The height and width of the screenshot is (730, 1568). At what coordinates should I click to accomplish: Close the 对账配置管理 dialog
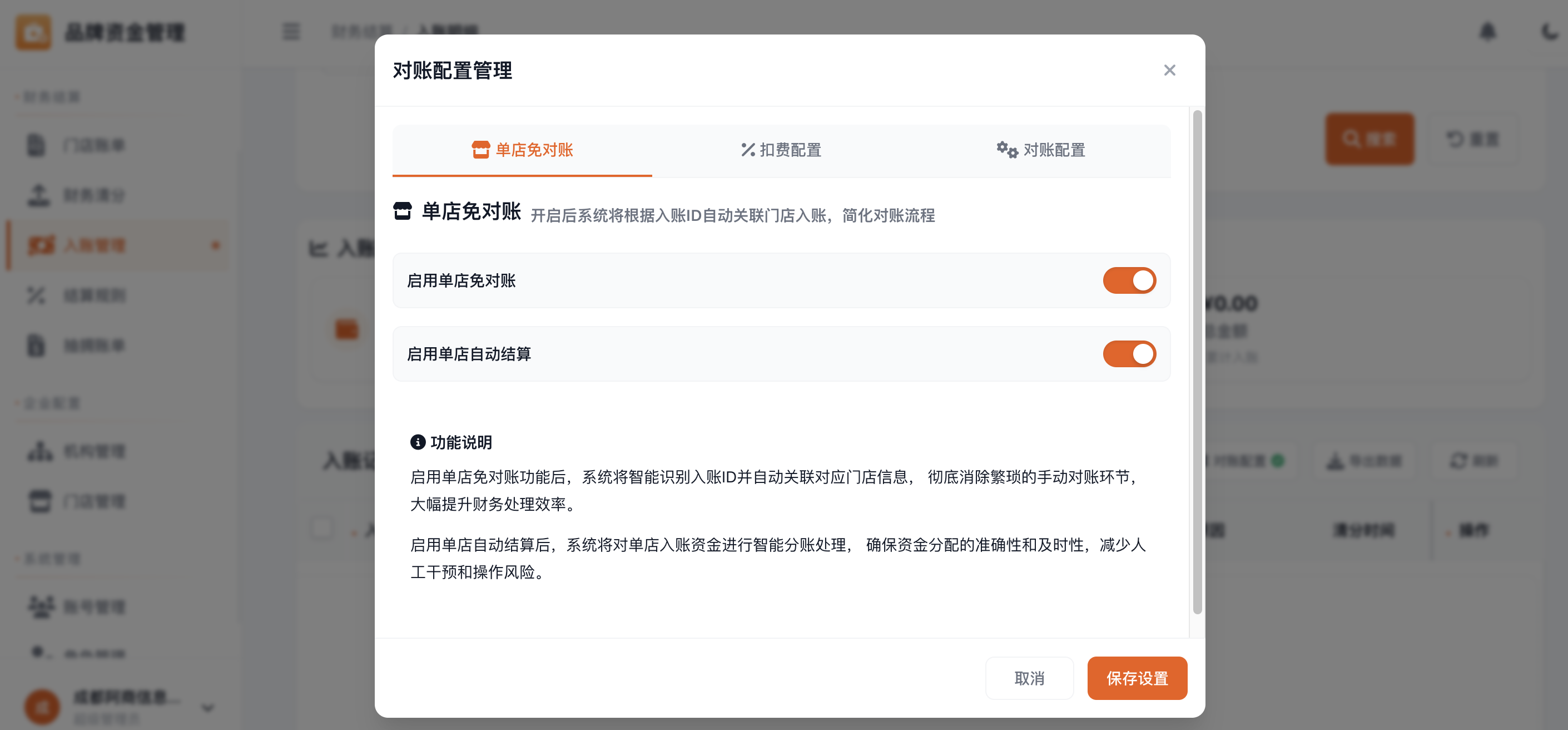(x=1169, y=70)
